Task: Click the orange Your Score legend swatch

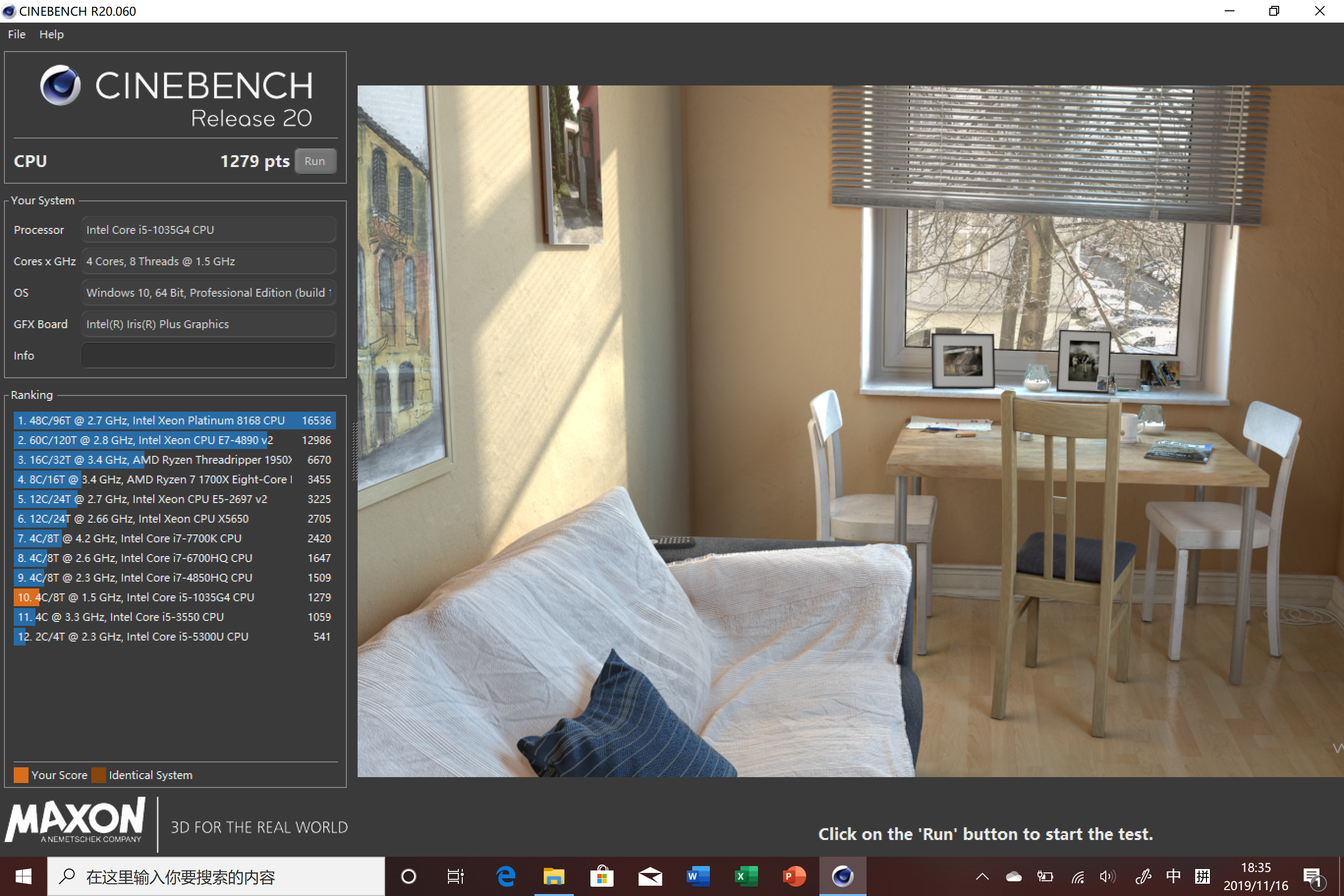Action: coord(21,775)
